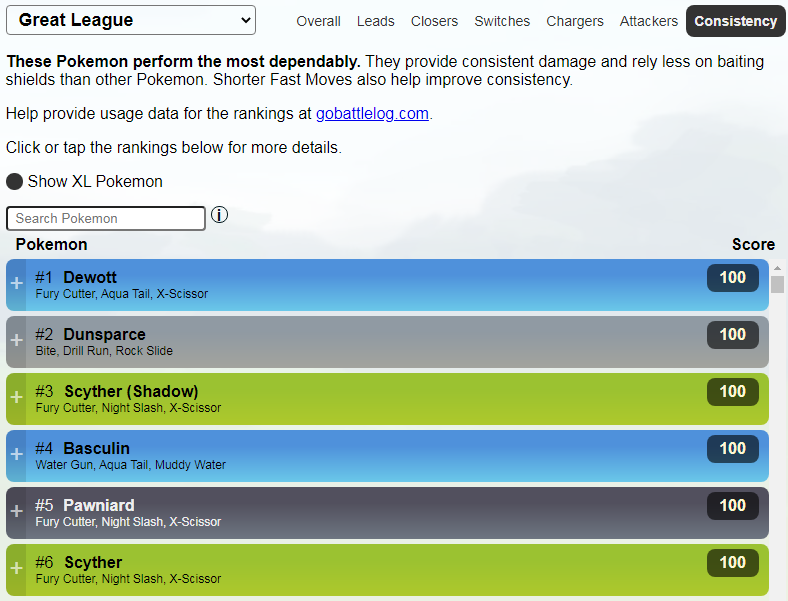Switch to the Attackers tab
The height and width of the screenshot is (601, 788).
point(648,21)
